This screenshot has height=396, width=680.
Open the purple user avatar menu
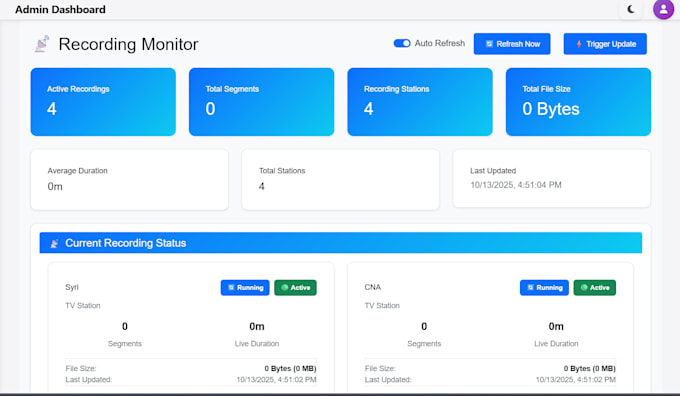[664, 9]
